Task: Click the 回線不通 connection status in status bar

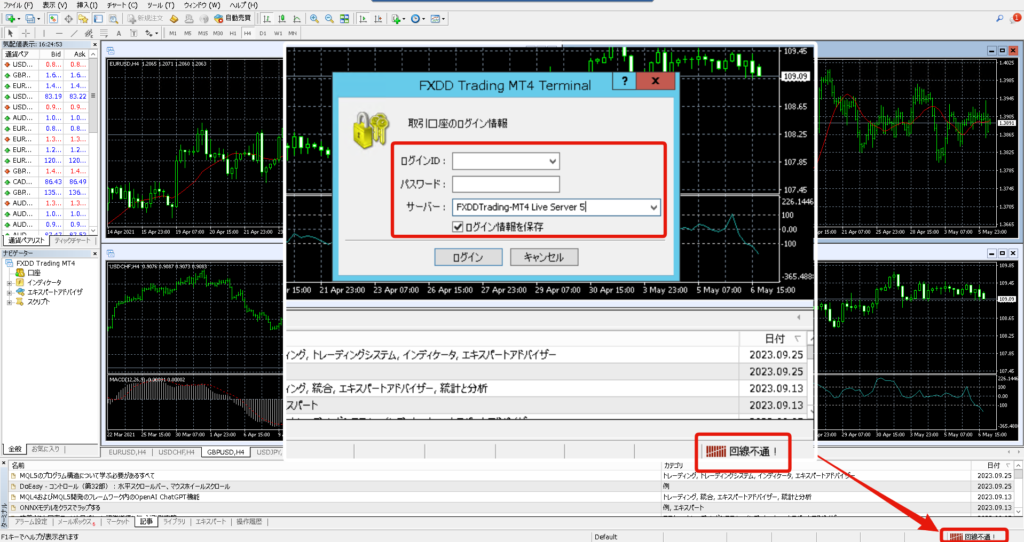Action: tap(972, 536)
